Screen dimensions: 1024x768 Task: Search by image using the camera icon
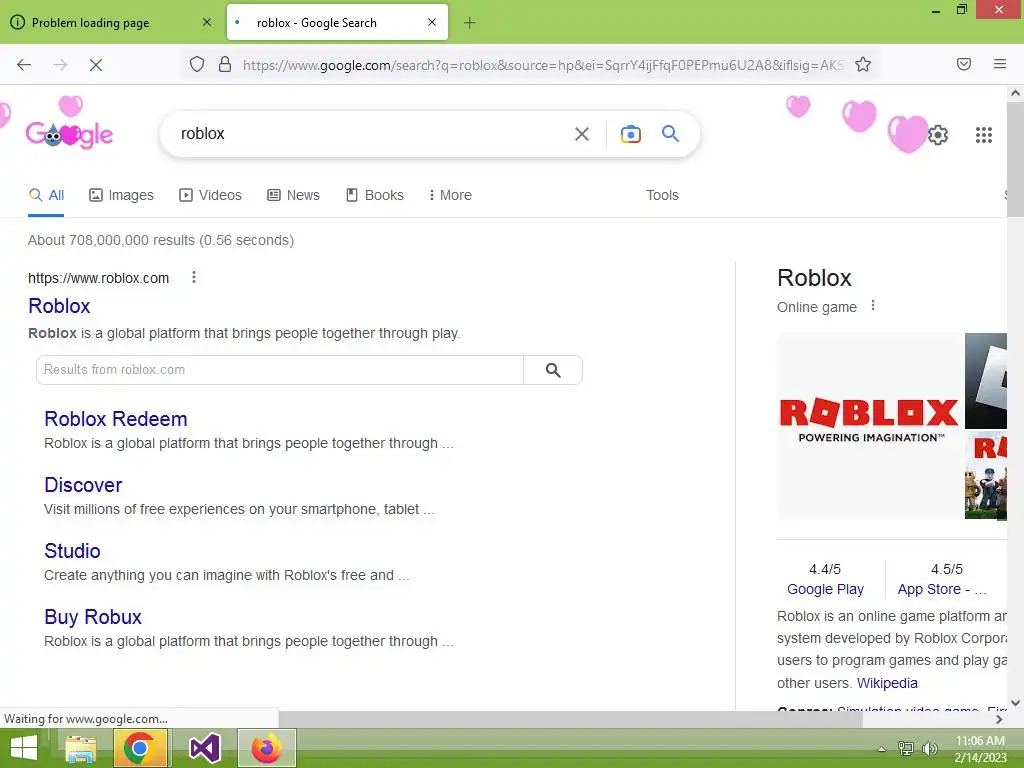pyautogui.click(x=630, y=134)
